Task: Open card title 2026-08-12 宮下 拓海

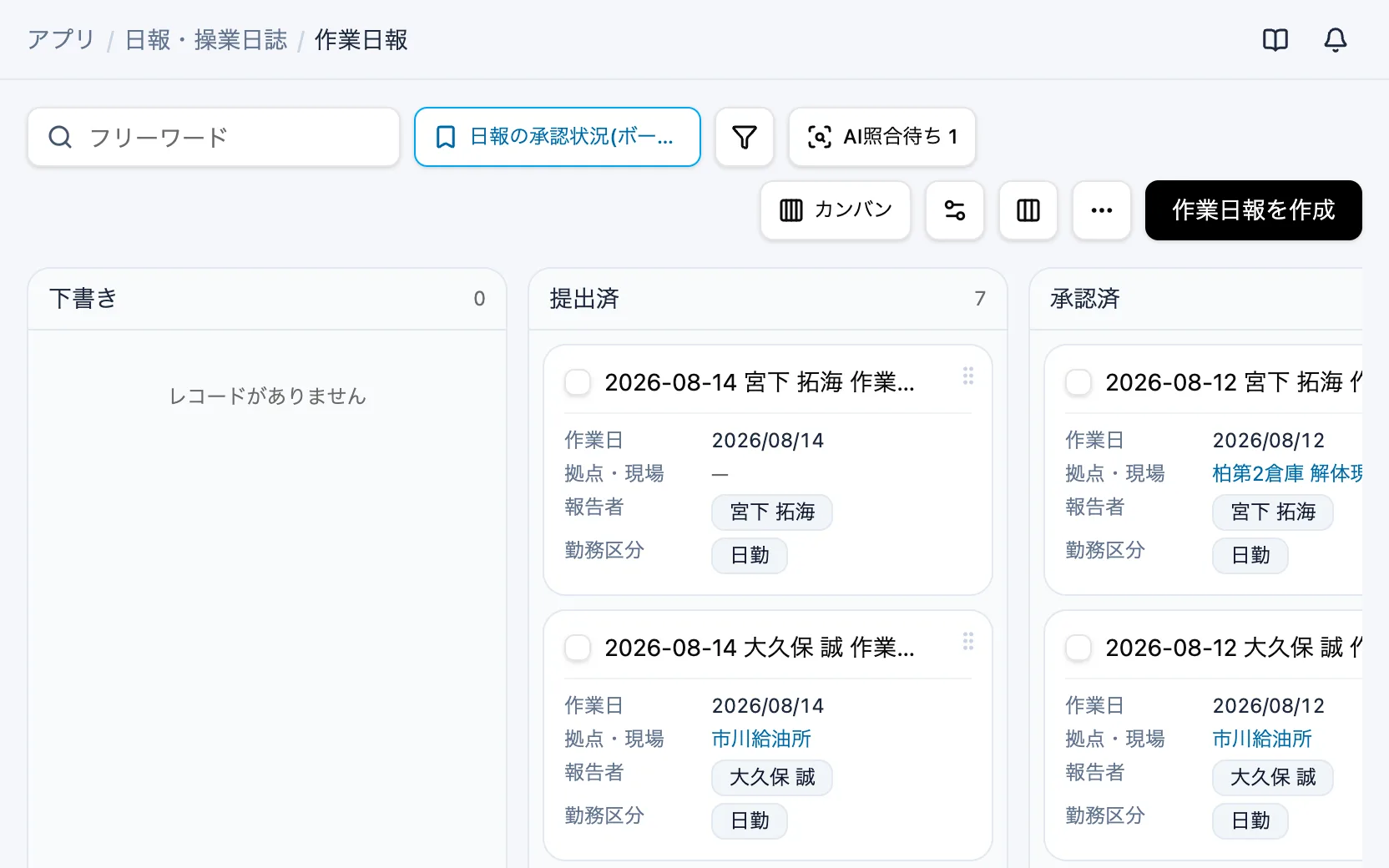Action: pos(1234,382)
